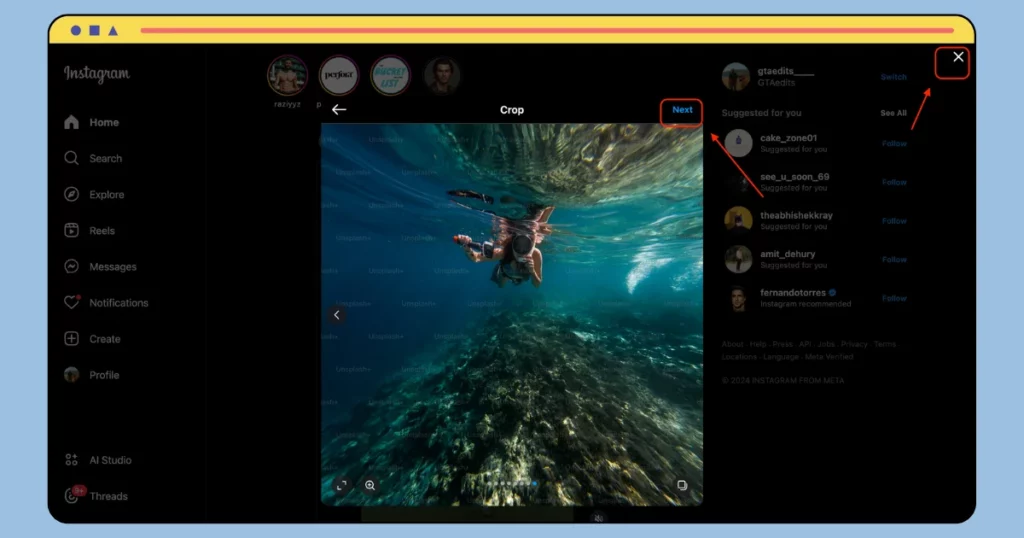Viewport: 1024px width, 538px height.
Task: Click Create plus icon in sidebar
Action: (72, 338)
